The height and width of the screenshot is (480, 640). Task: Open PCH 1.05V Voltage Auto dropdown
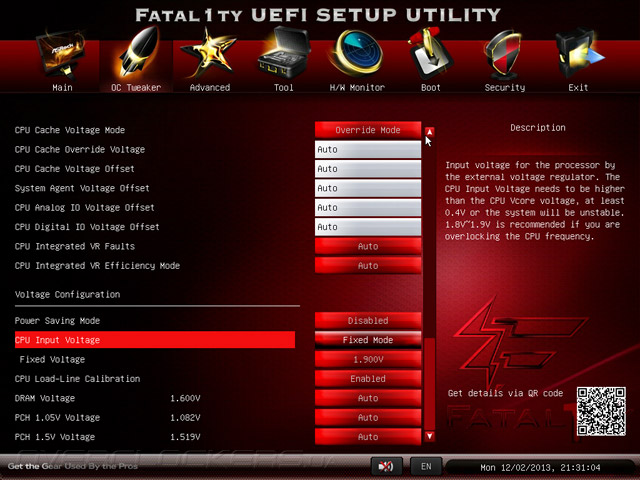[x=368, y=418]
